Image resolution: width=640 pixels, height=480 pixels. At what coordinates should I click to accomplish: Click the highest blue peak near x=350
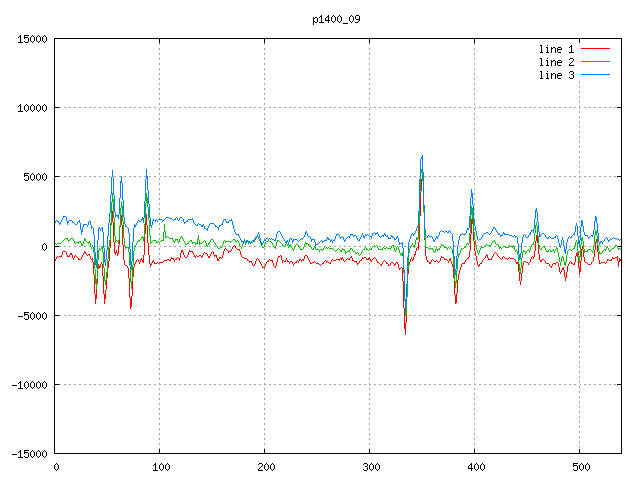click(x=422, y=157)
